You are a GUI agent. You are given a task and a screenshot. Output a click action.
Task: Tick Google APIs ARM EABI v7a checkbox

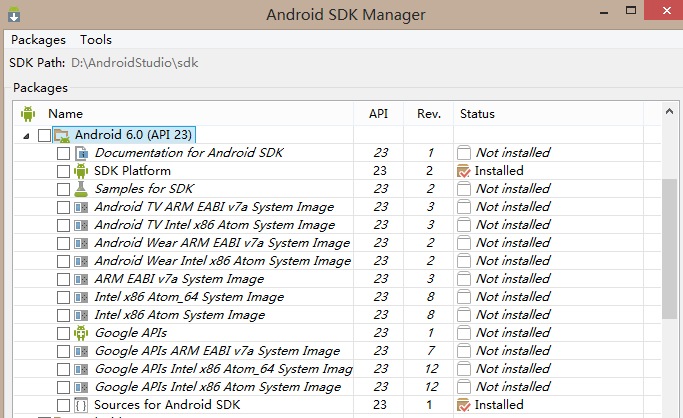coord(63,351)
